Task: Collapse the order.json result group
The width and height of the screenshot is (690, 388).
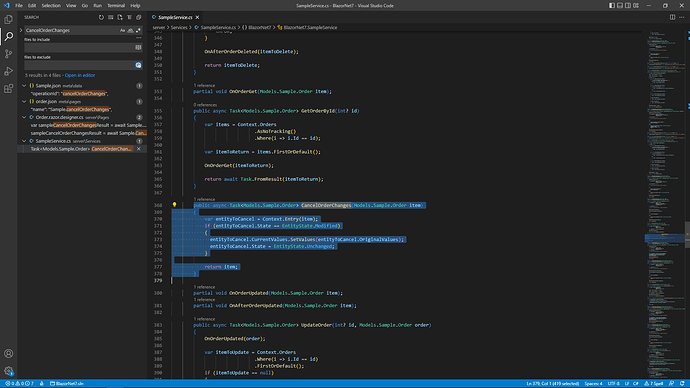Action: (24, 102)
